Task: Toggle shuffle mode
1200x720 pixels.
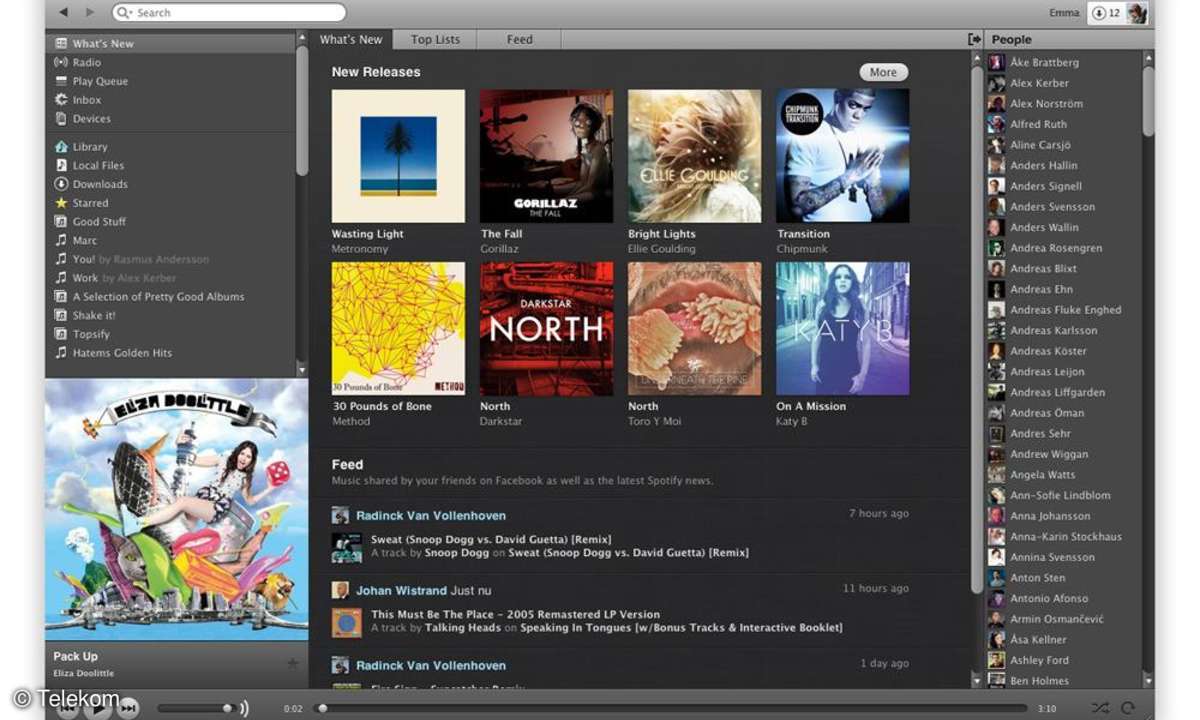Action: pos(1100,708)
